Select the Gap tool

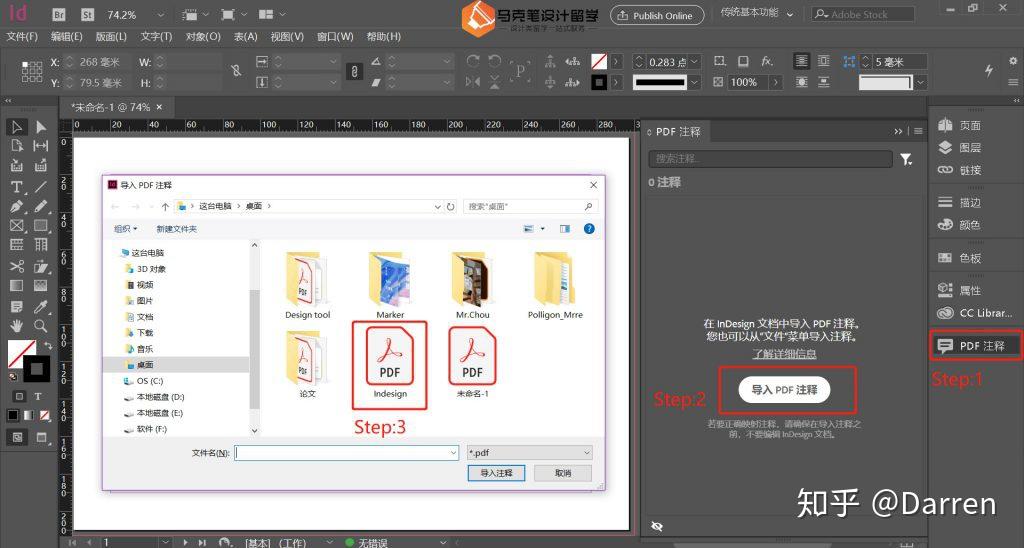point(40,146)
